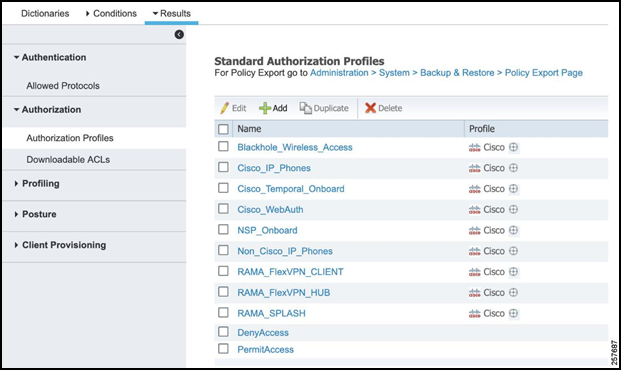Click info icon in NSP_Onboard row

point(513,230)
